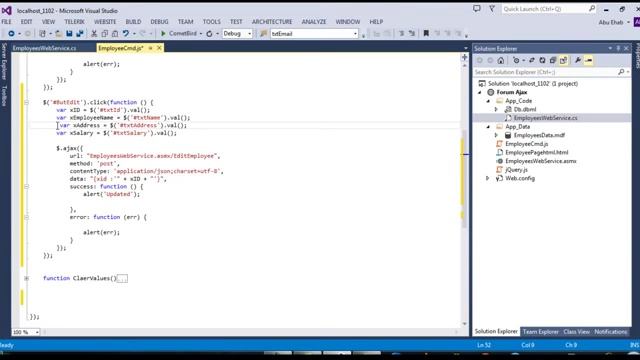Toggle auto-hide pin of Solution Explorer

618,48
